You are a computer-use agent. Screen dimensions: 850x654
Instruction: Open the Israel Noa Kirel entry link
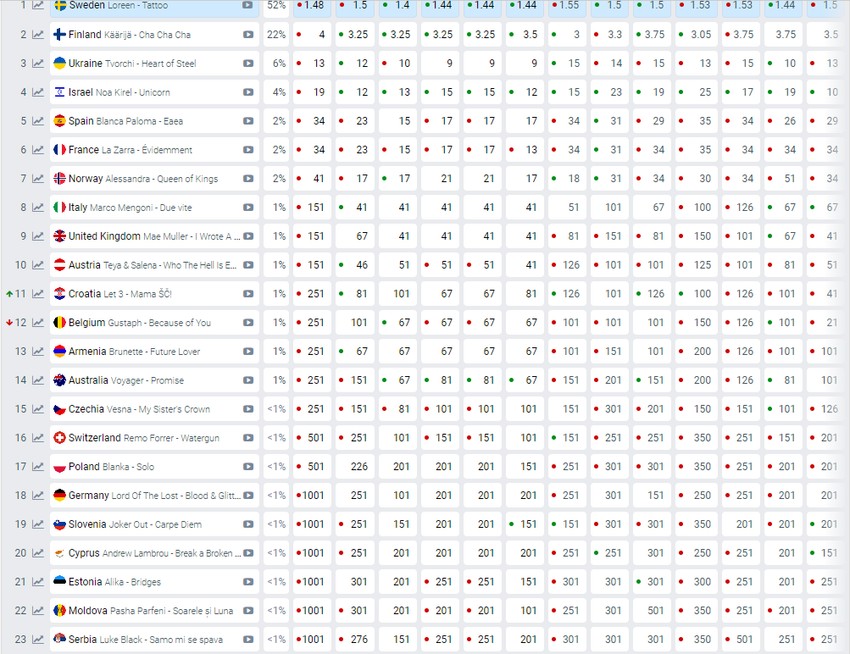pos(119,92)
